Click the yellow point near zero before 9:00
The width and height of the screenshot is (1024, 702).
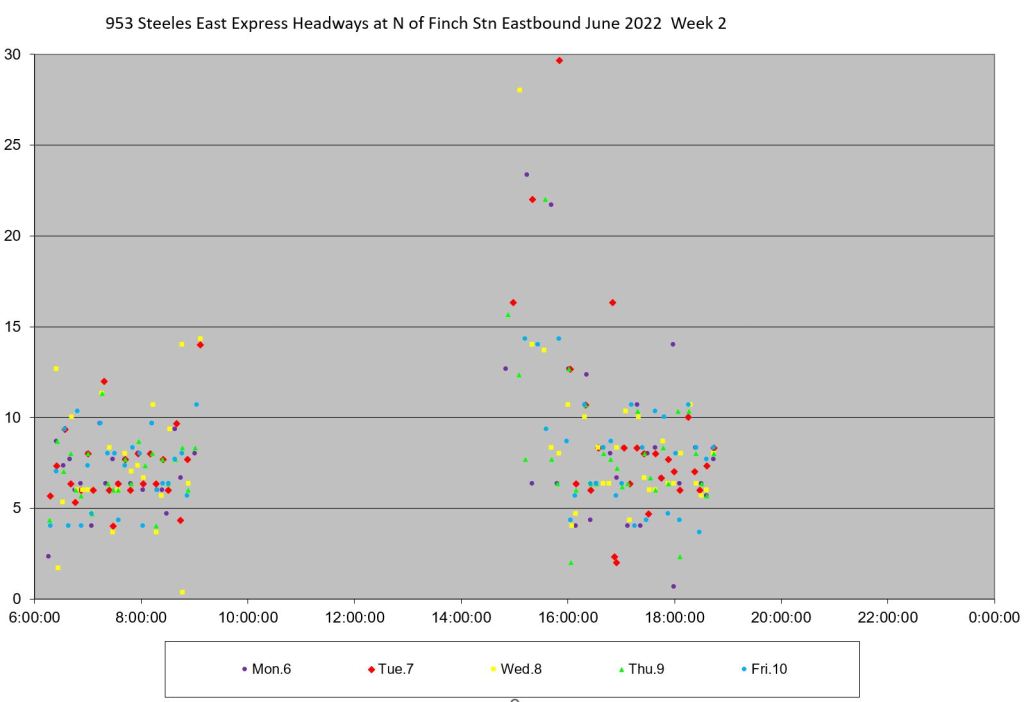coord(182,592)
